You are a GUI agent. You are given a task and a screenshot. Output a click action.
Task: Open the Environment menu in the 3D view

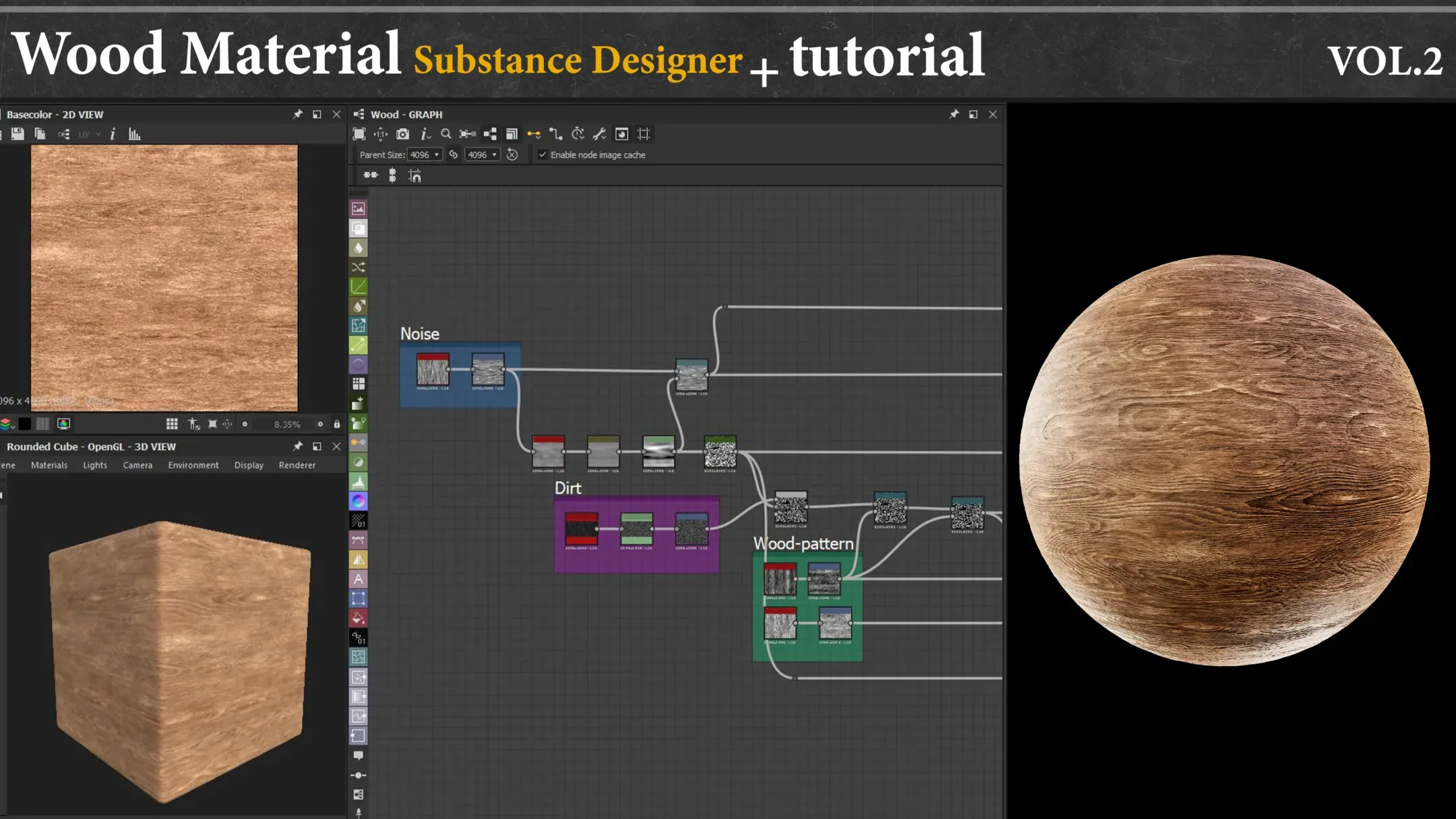tap(193, 465)
